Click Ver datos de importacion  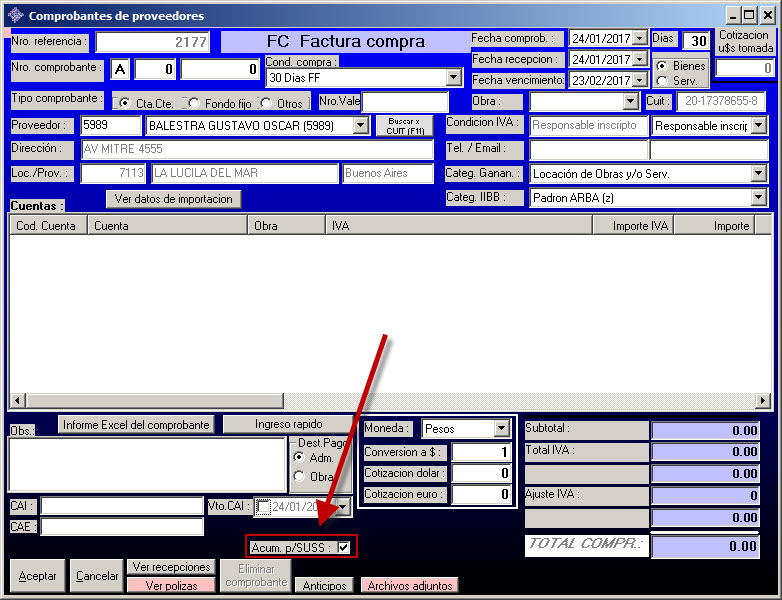174,199
